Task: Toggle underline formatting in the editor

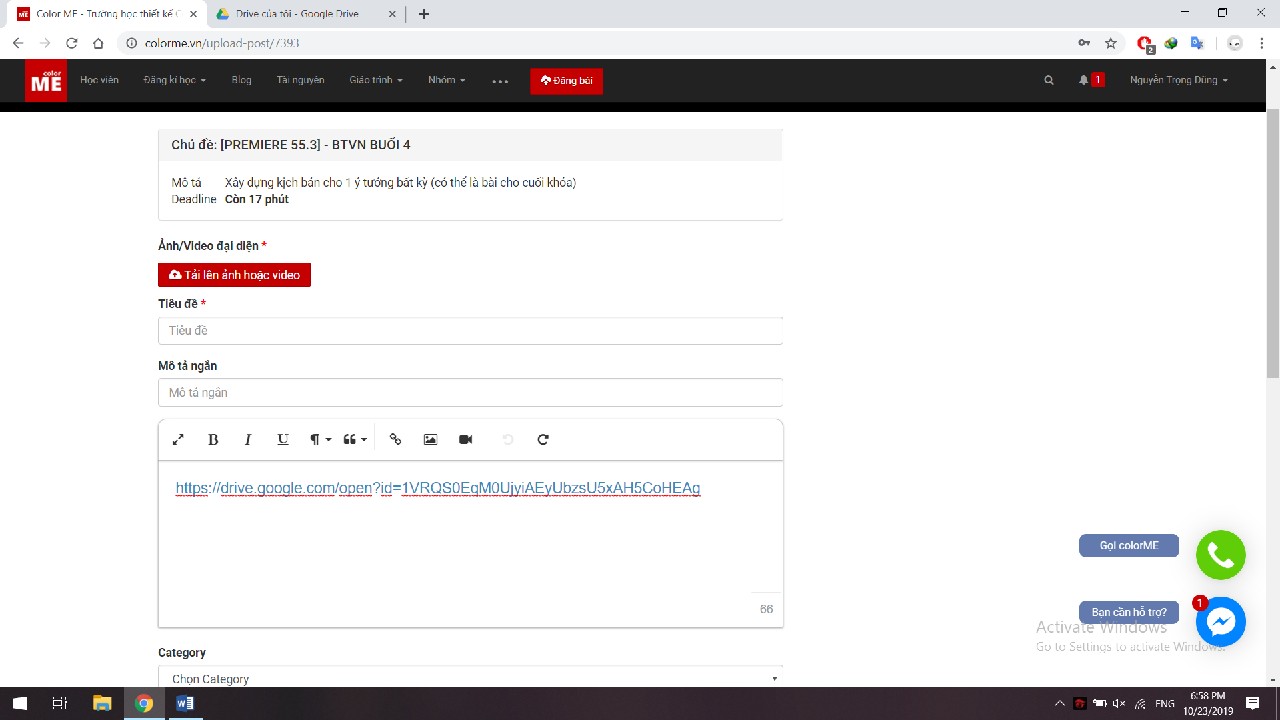Action: tap(283, 440)
